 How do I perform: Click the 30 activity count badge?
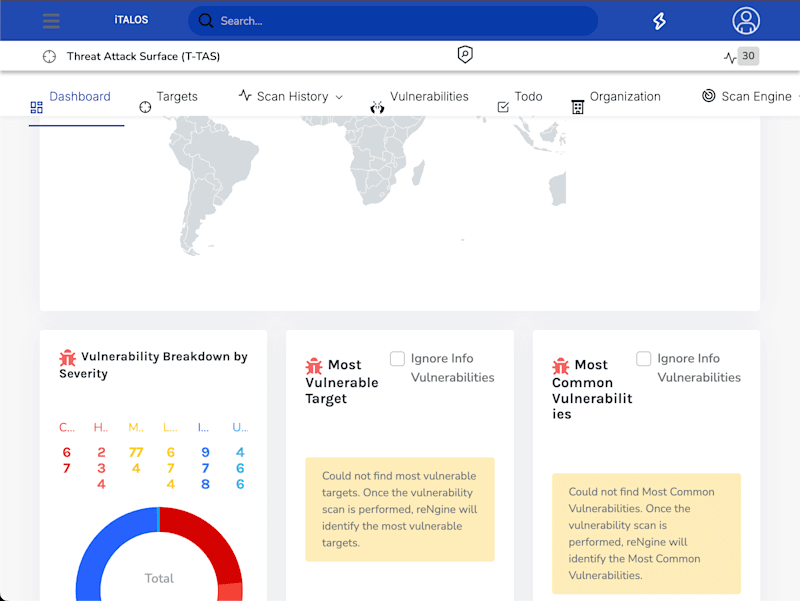[748, 56]
